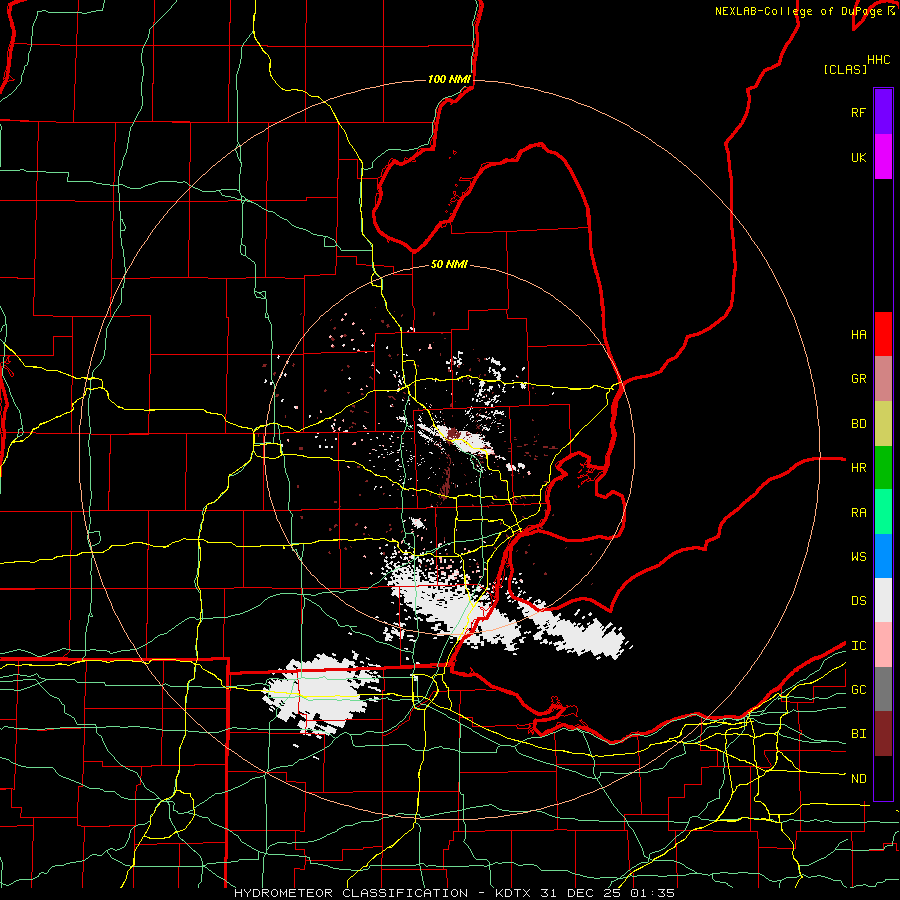Click the BI legend label text
The height and width of the screenshot is (900, 900).
coord(858,734)
